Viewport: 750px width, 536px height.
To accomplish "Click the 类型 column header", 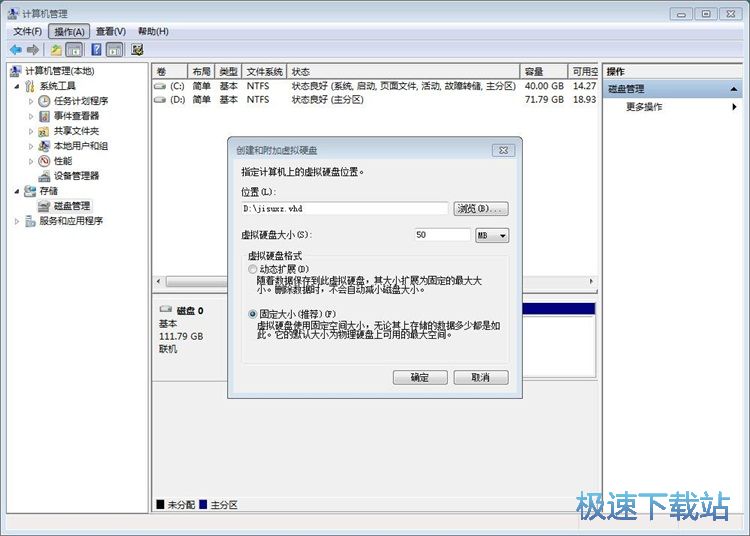I will (229, 72).
